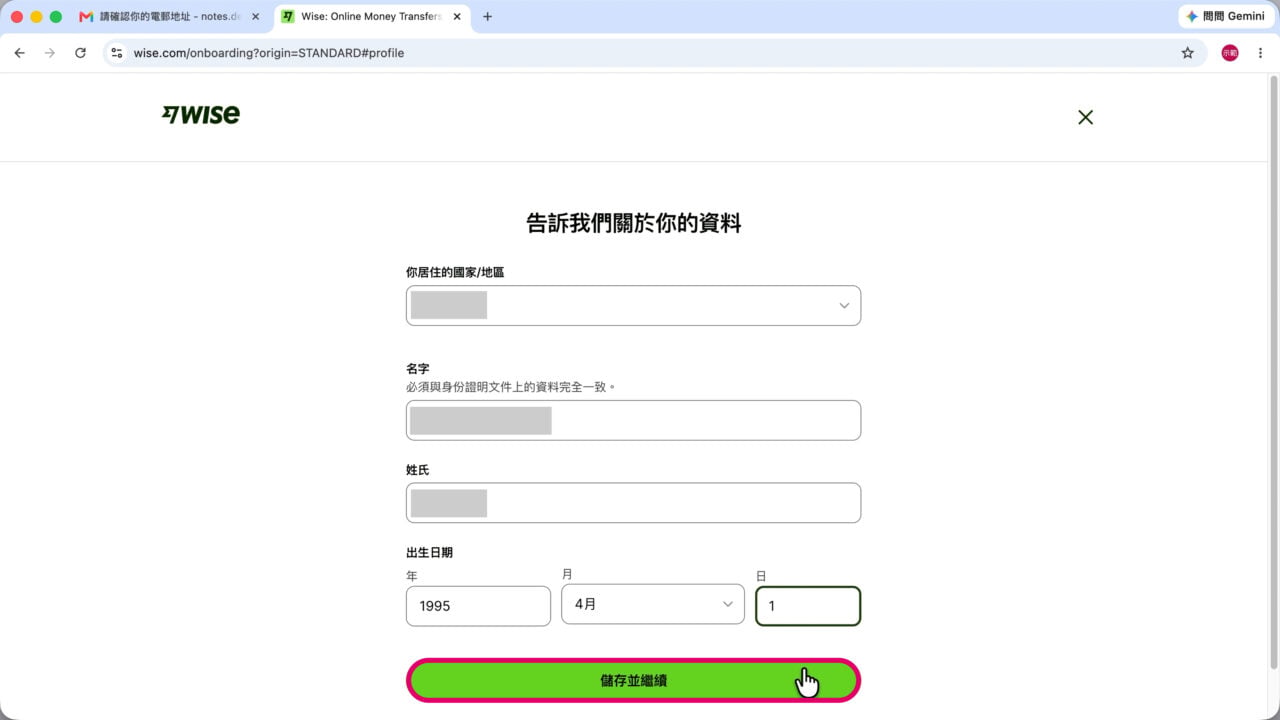Click the wise.com address bar URL

point(269,53)
